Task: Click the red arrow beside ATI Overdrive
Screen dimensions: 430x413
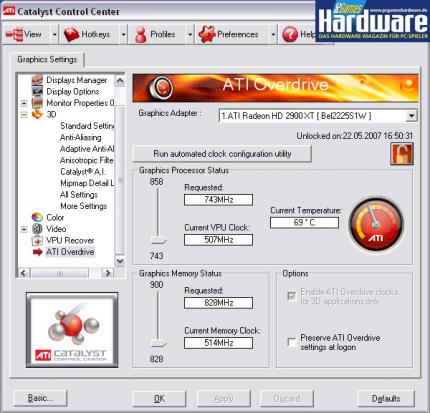Action: [x=37, y=252]
